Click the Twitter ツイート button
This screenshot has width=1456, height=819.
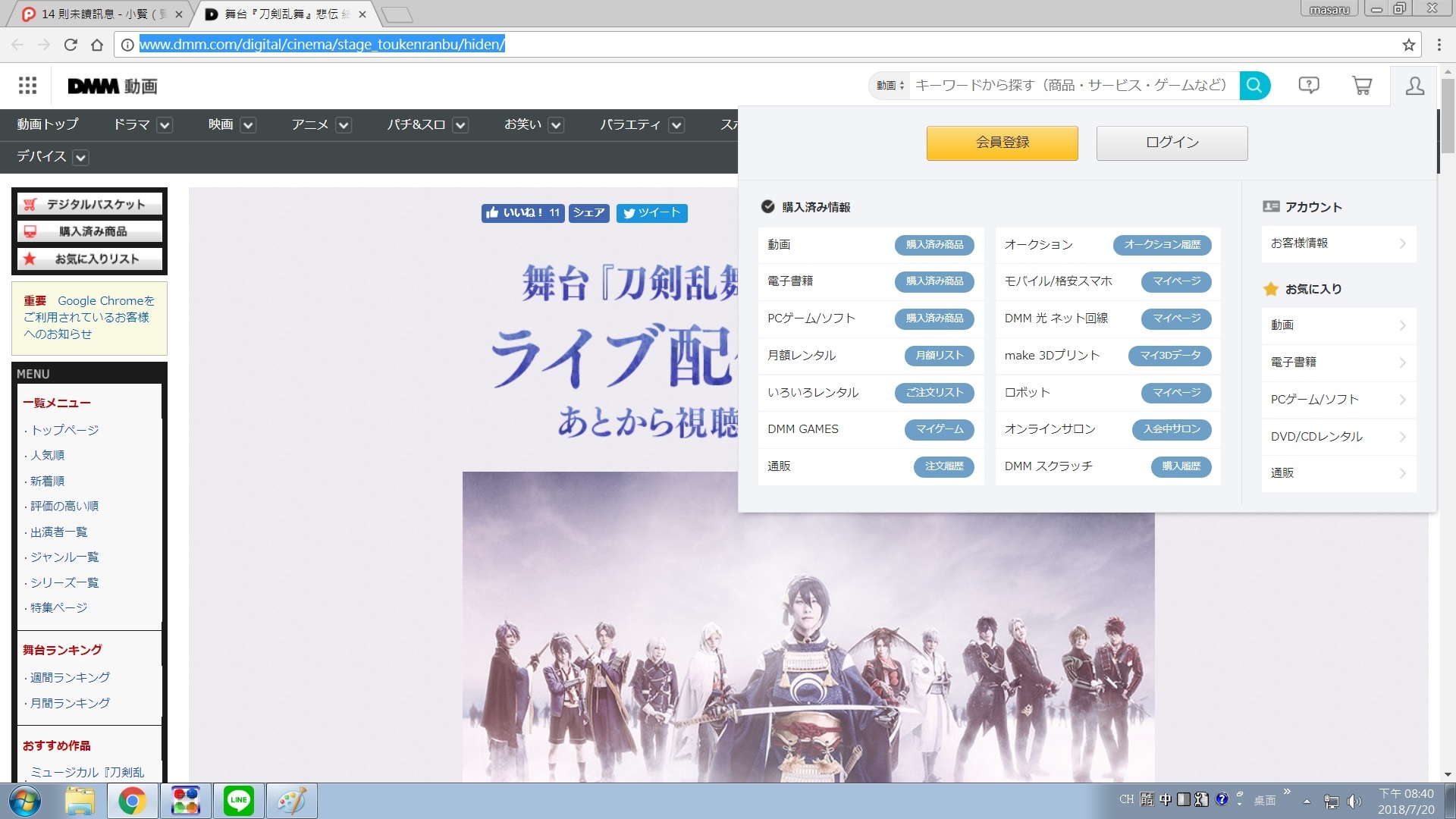point(651,213)
